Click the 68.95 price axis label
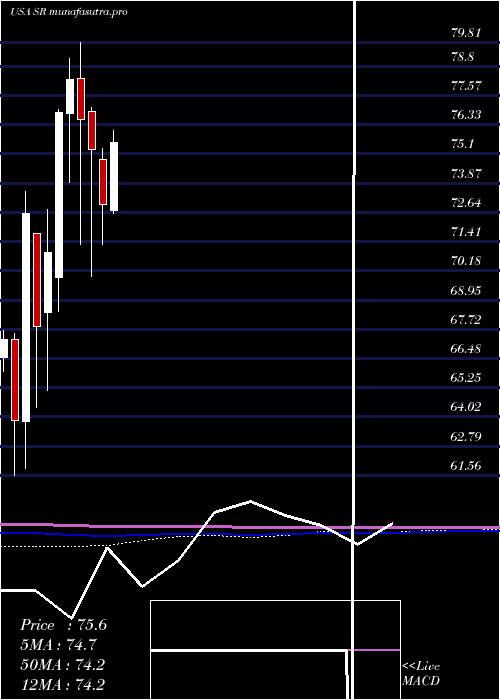 pos(466,291)
